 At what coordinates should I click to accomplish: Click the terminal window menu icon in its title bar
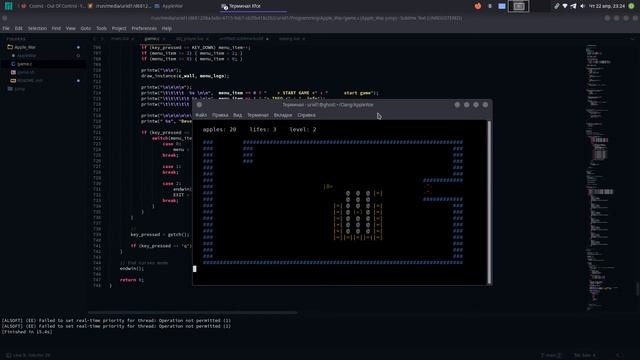pyautogui.click(x=199, y=105)
